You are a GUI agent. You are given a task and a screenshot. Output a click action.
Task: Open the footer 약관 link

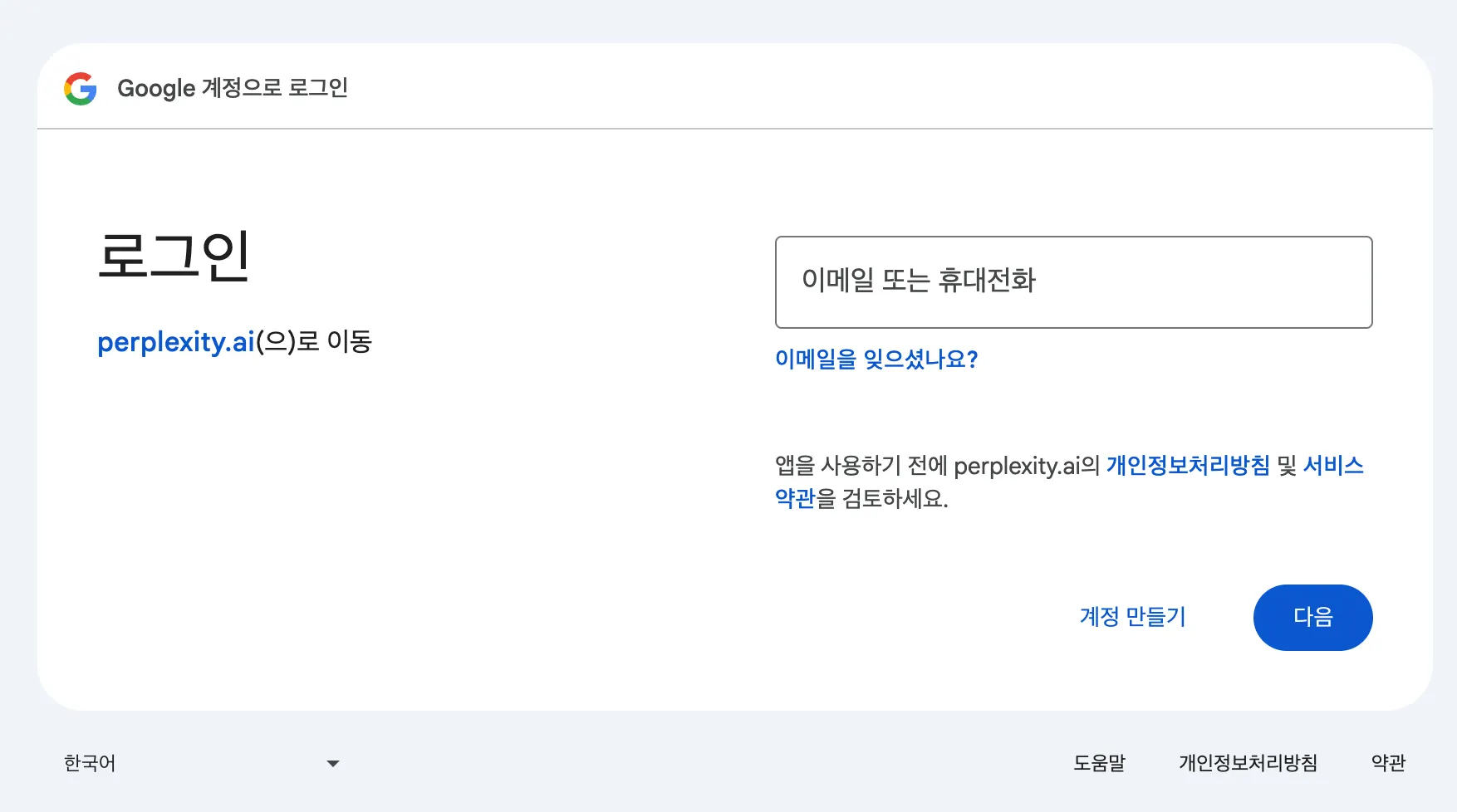[x=1388, y=763]
